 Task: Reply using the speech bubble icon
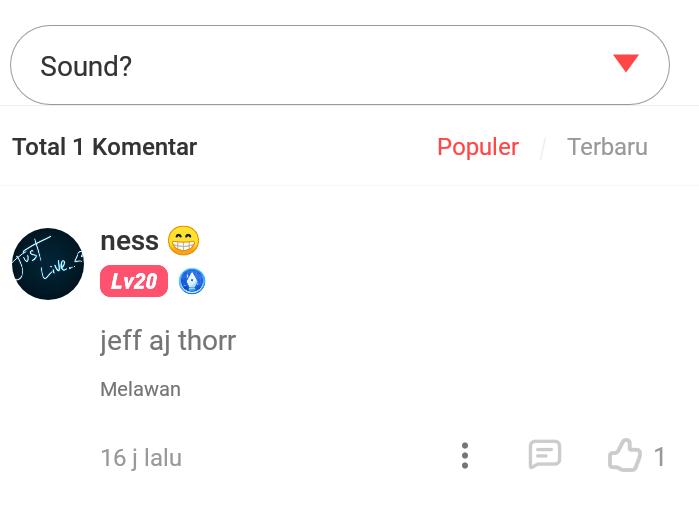(x=545, y=455)
